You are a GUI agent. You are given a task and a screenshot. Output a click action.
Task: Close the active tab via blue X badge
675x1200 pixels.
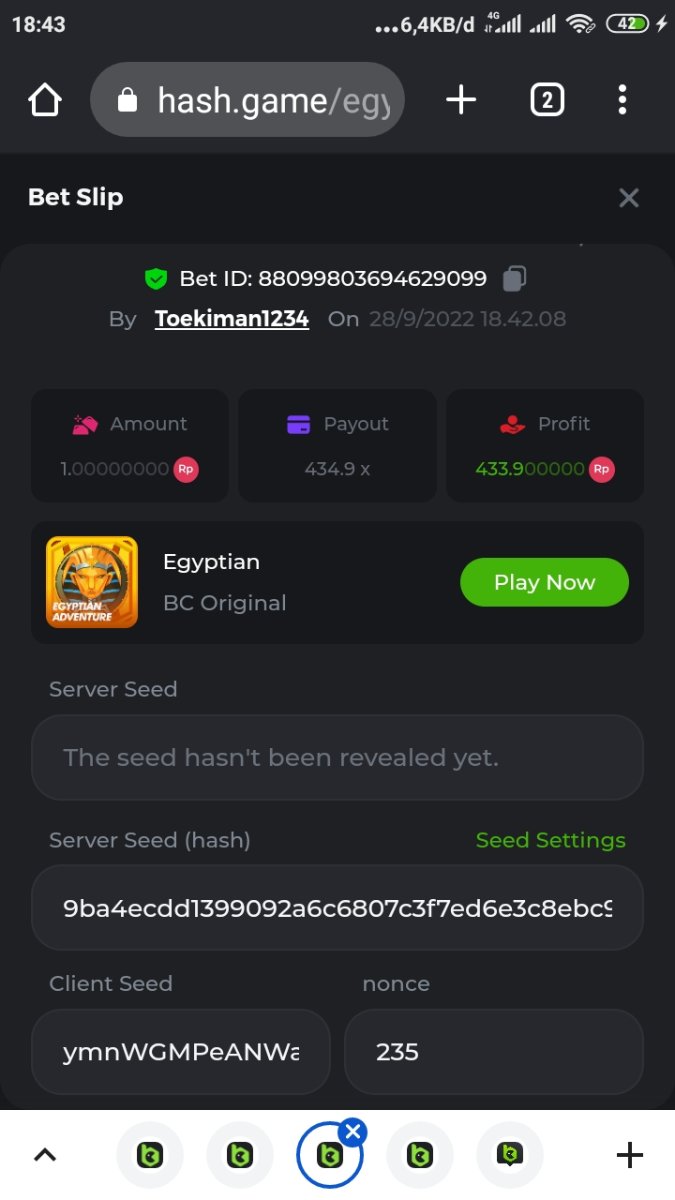pos(352,1132)
